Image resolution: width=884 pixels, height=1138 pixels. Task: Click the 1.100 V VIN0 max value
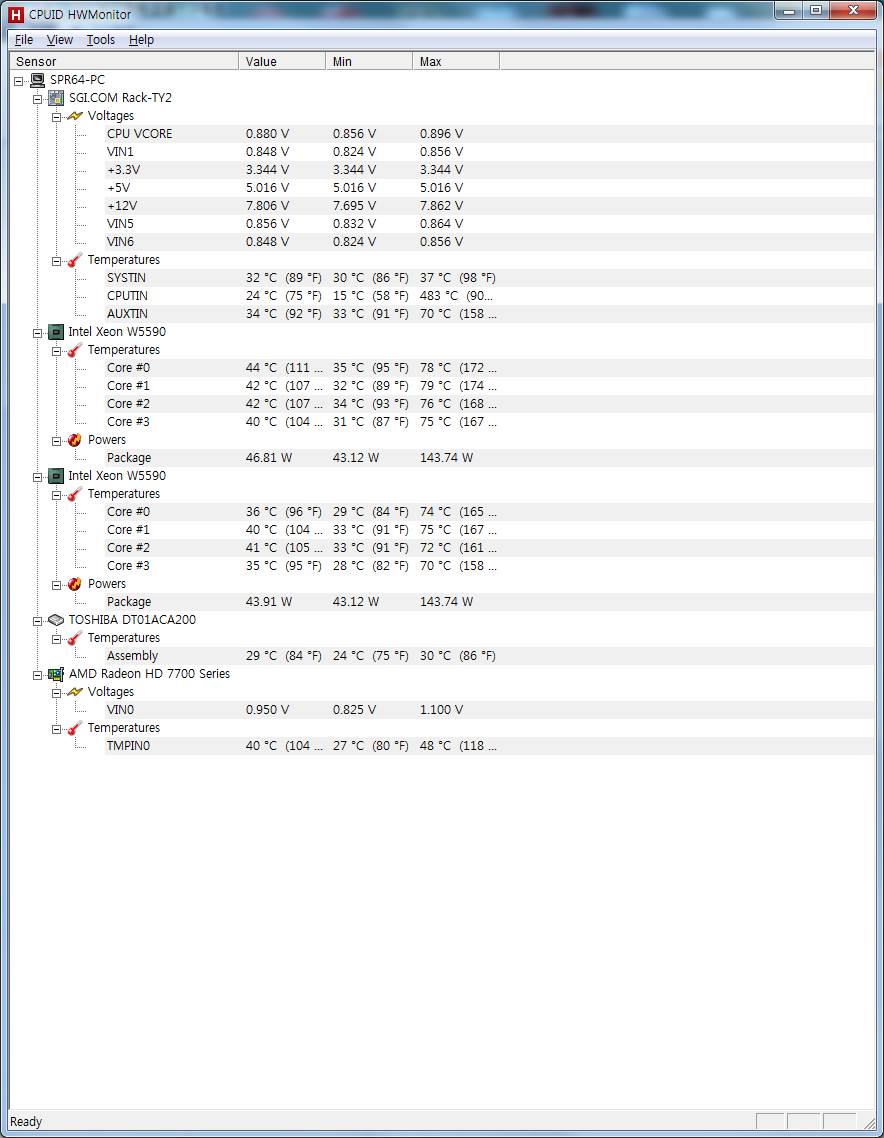pos(441,710)
